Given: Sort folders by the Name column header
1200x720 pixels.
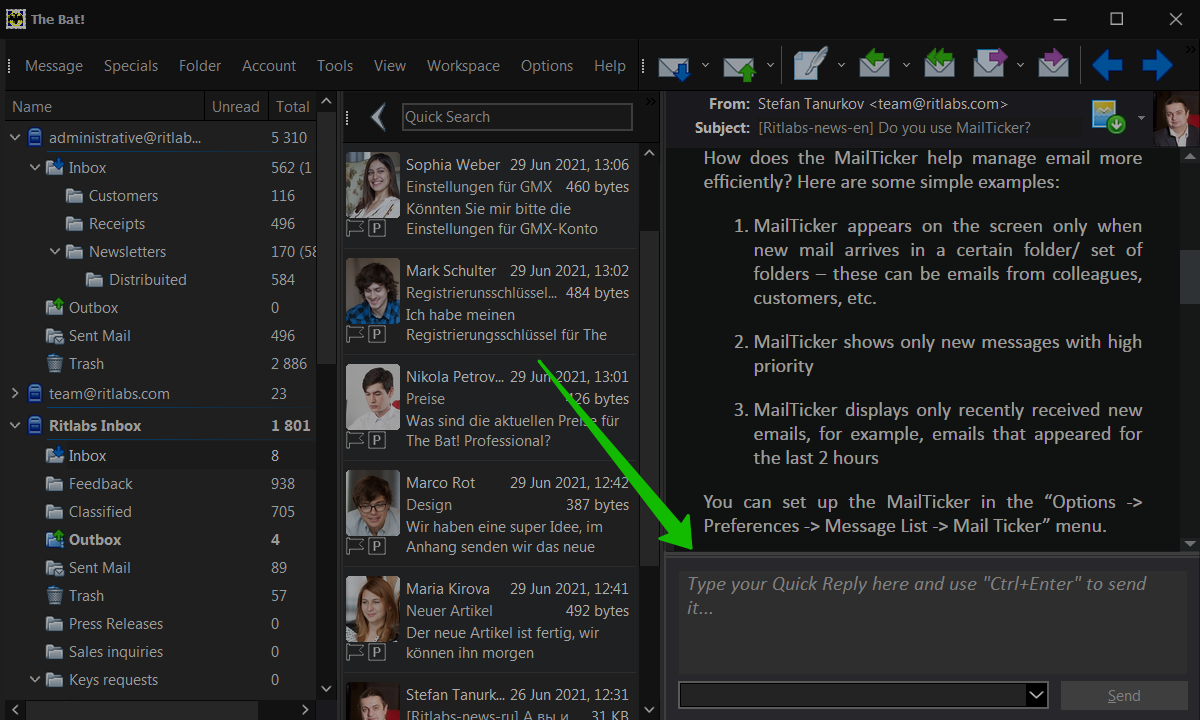Looking at the screenshot, I should click(x=104, y=106).
